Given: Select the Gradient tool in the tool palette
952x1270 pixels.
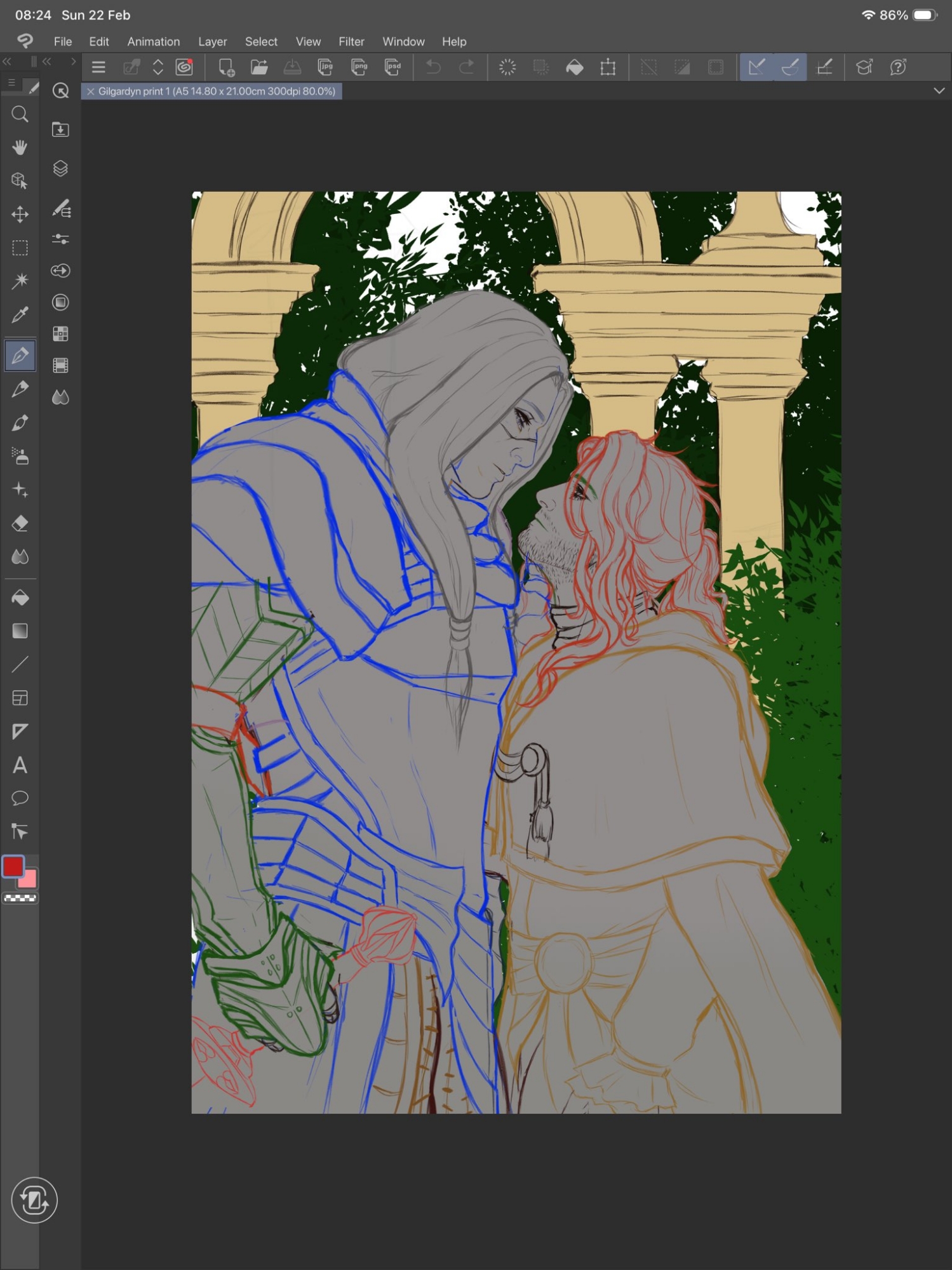Looking at the screenshot, I should click(20, 631).
